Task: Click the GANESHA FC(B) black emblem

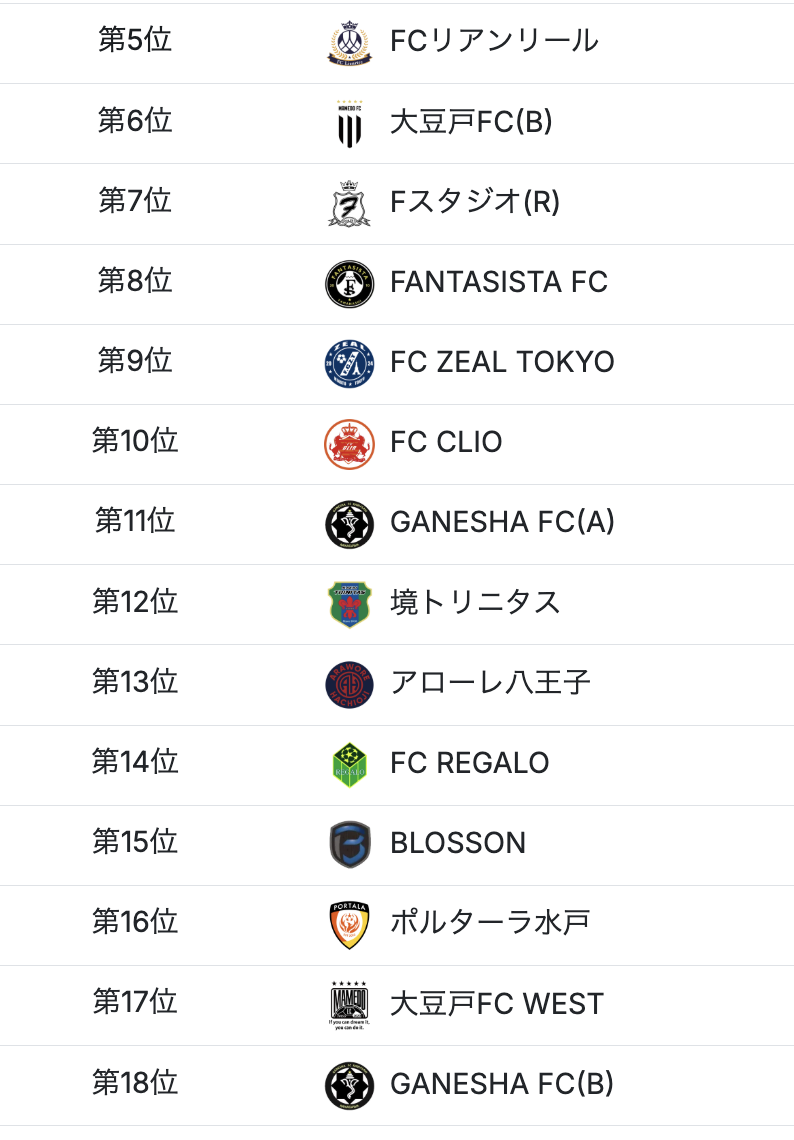Action: pos(349,1086)
